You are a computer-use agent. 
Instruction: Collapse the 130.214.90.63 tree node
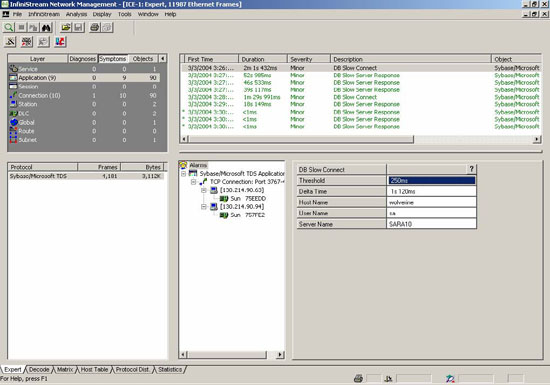tap(203, 190)
